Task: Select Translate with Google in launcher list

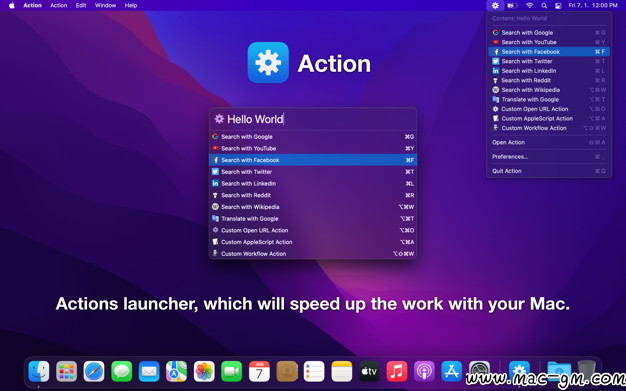Action: (x=313, y=219)
